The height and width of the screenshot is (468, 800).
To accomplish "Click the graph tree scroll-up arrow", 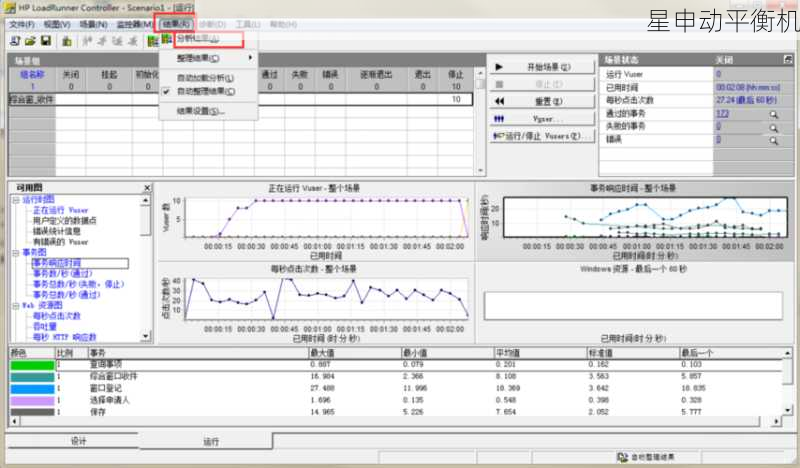I will click(x=146, y=200).
